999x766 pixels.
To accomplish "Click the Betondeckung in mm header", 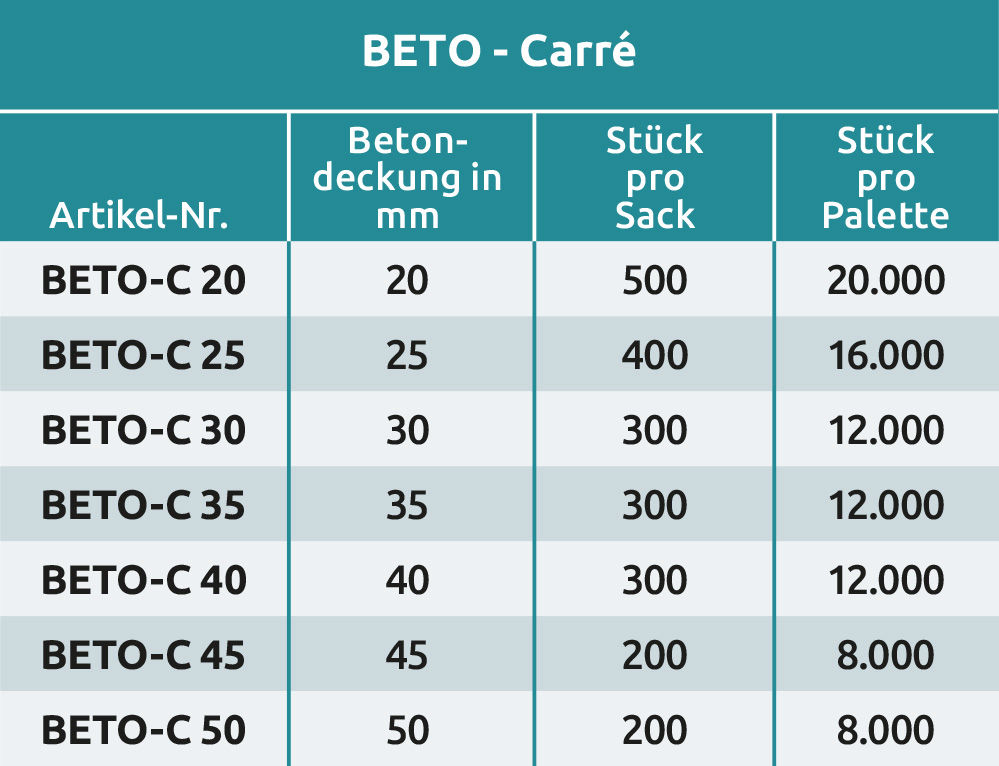I will [x=407, y=178].
